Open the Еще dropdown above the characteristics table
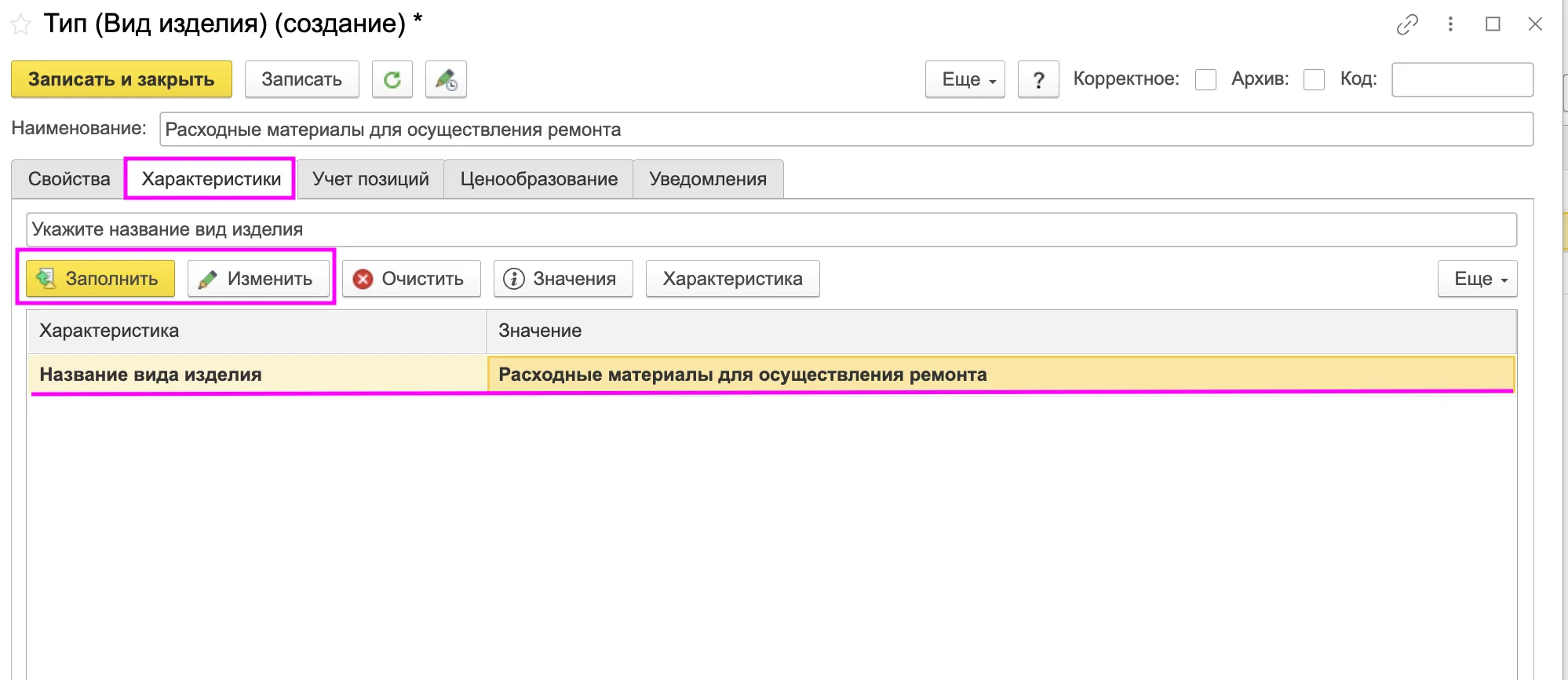The image size is (1568, 680). click(1477, 279)
